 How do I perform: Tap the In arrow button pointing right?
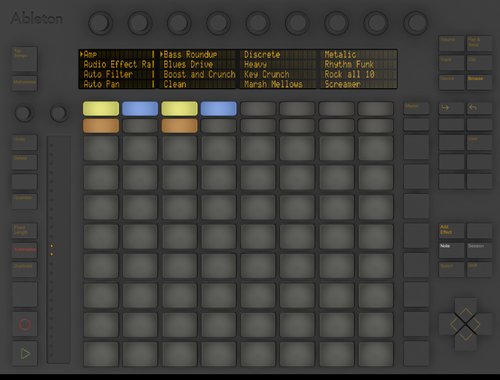(451, 108)
